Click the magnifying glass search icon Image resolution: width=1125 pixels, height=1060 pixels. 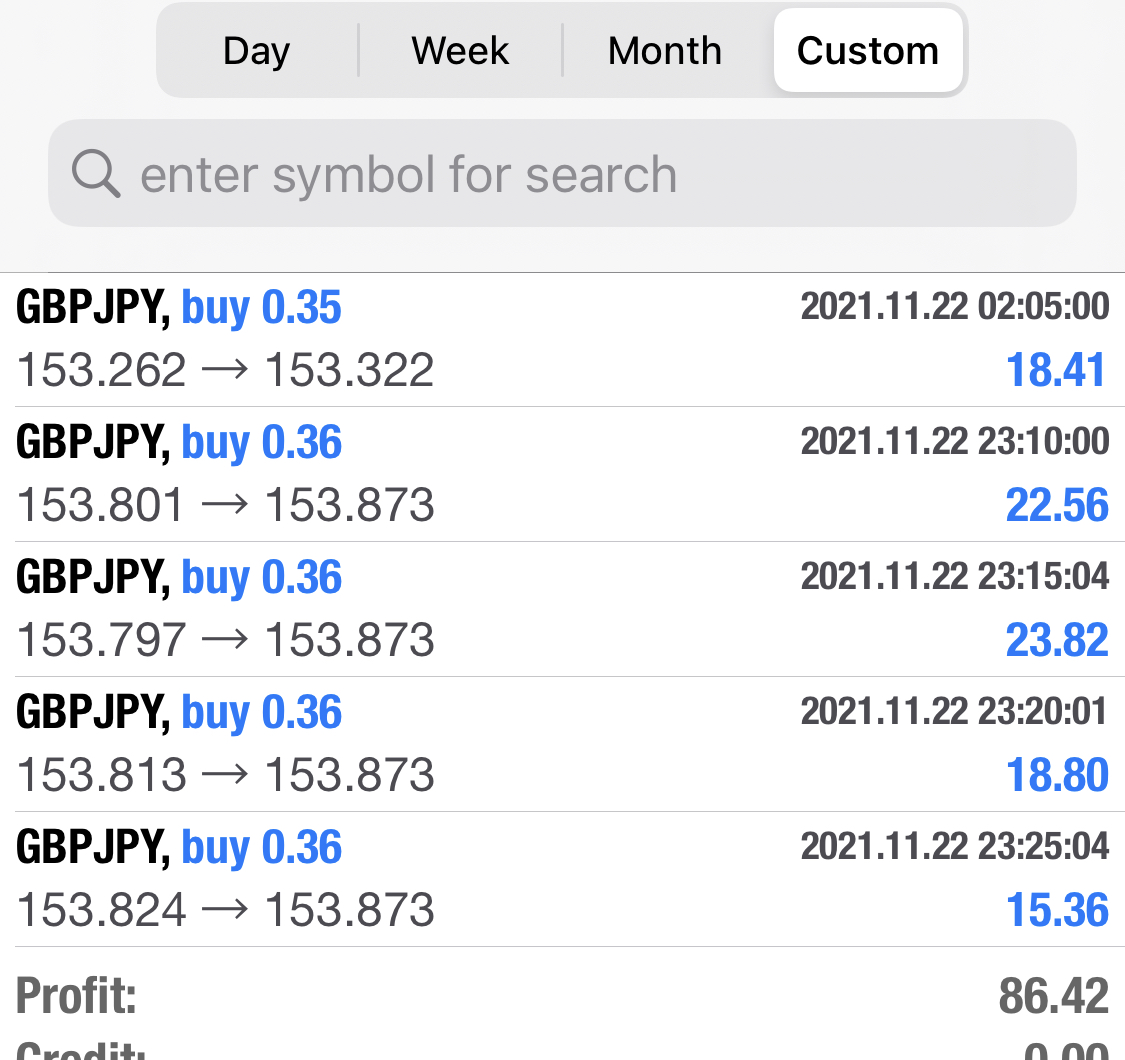coord(96,174)
